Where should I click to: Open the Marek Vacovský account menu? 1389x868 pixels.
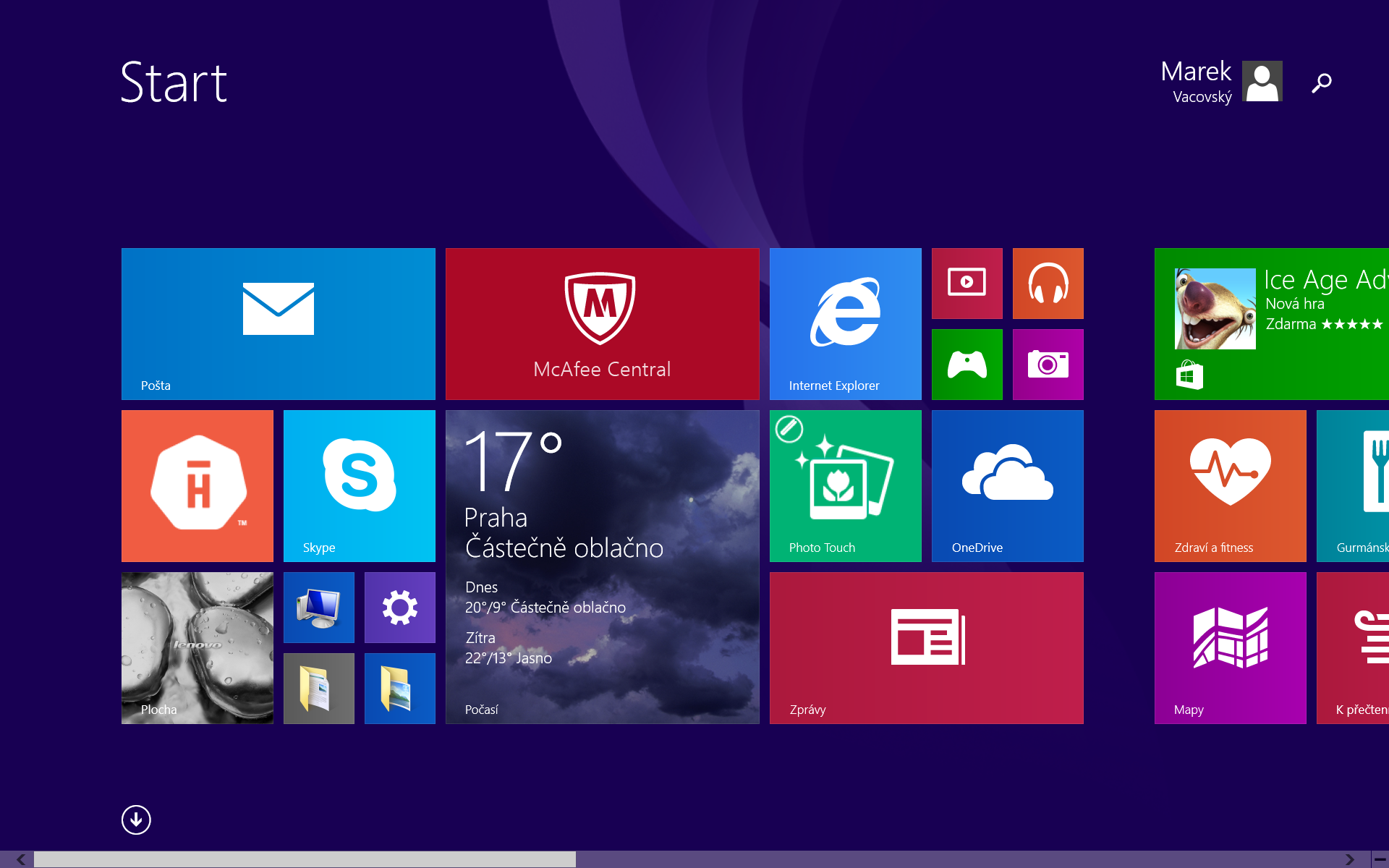point(1221,81)
